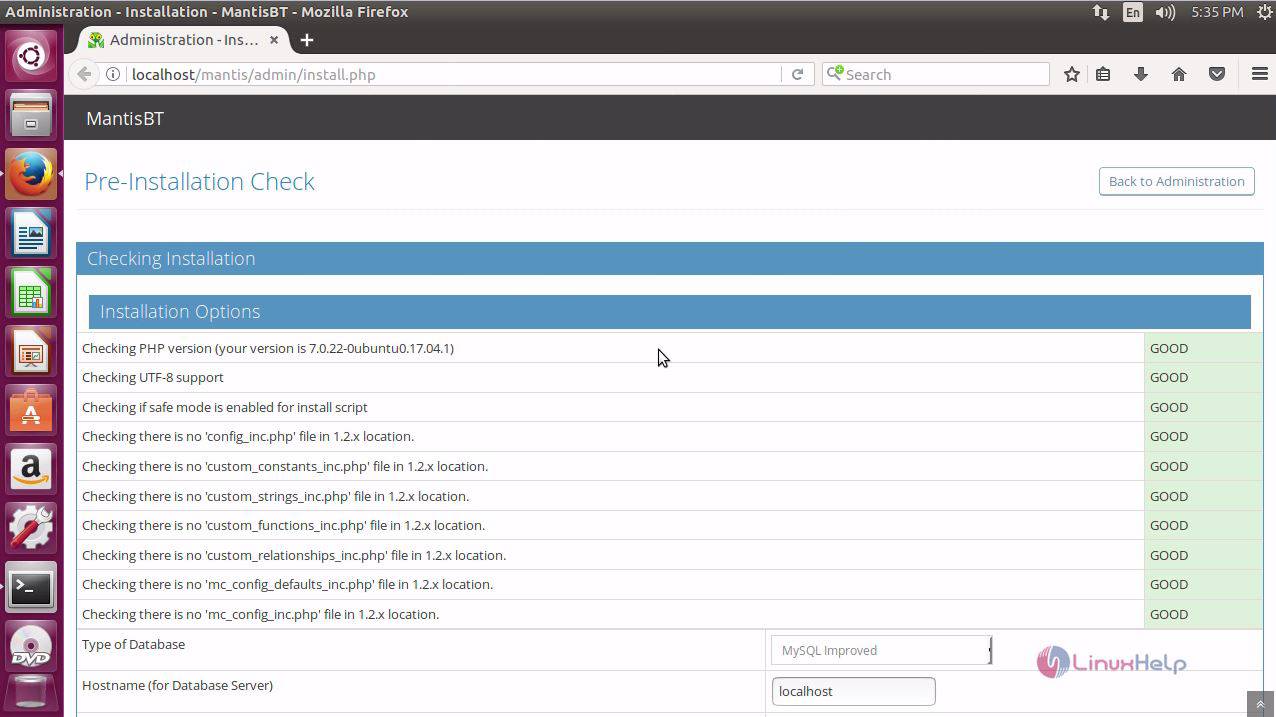This screenshot has height=717, width=1276.
Task: Select the 'mc_config_defaults_inc.php' check row text
Action: (288, 584)
